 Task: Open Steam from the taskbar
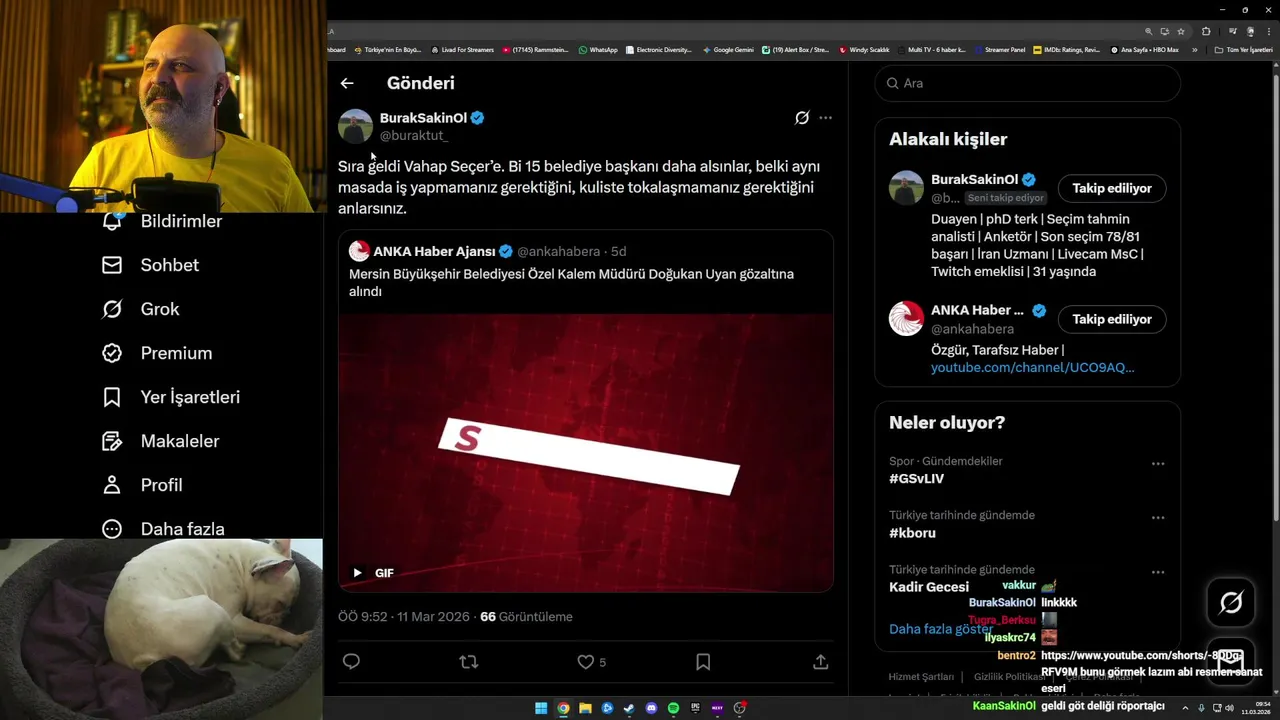click(x=629, y=708)
